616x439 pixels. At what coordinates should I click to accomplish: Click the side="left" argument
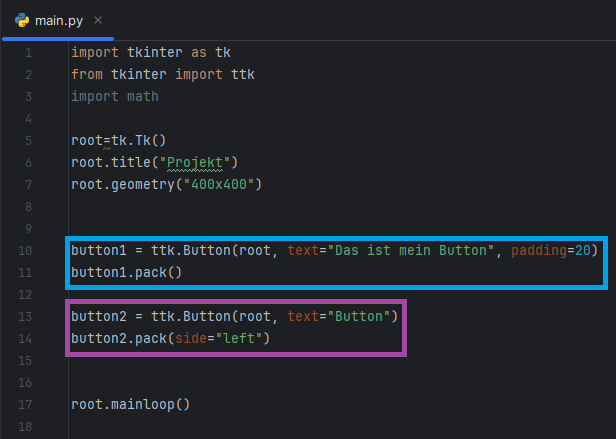218,338
